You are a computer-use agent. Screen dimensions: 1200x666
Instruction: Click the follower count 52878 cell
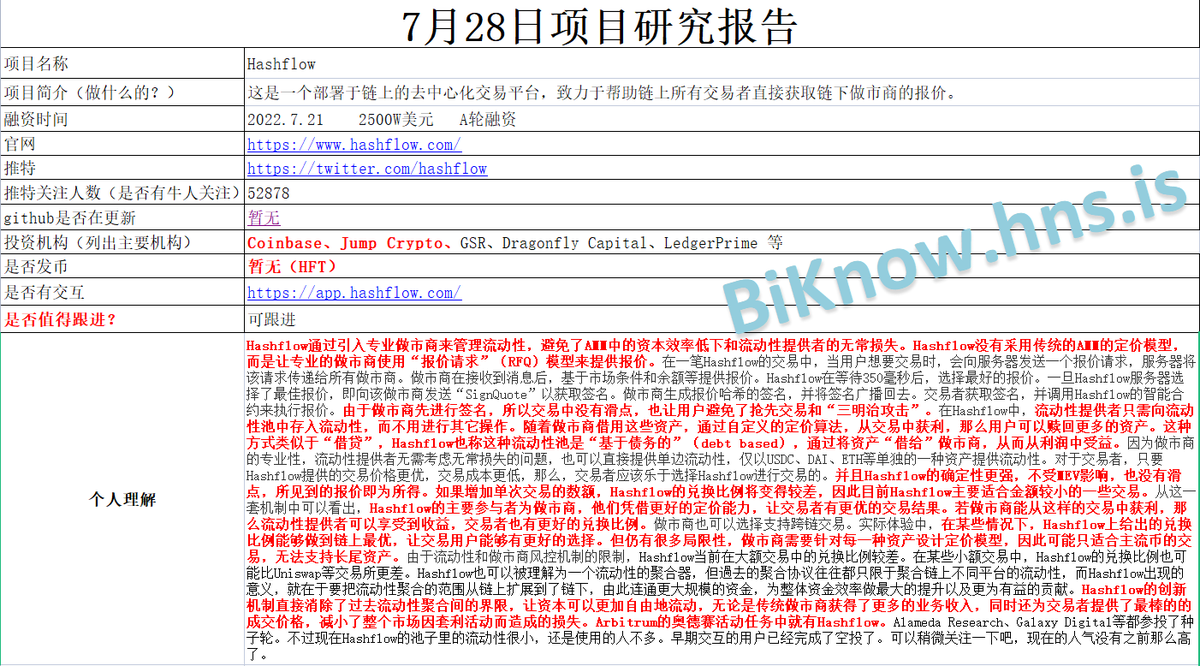[266, 193]
